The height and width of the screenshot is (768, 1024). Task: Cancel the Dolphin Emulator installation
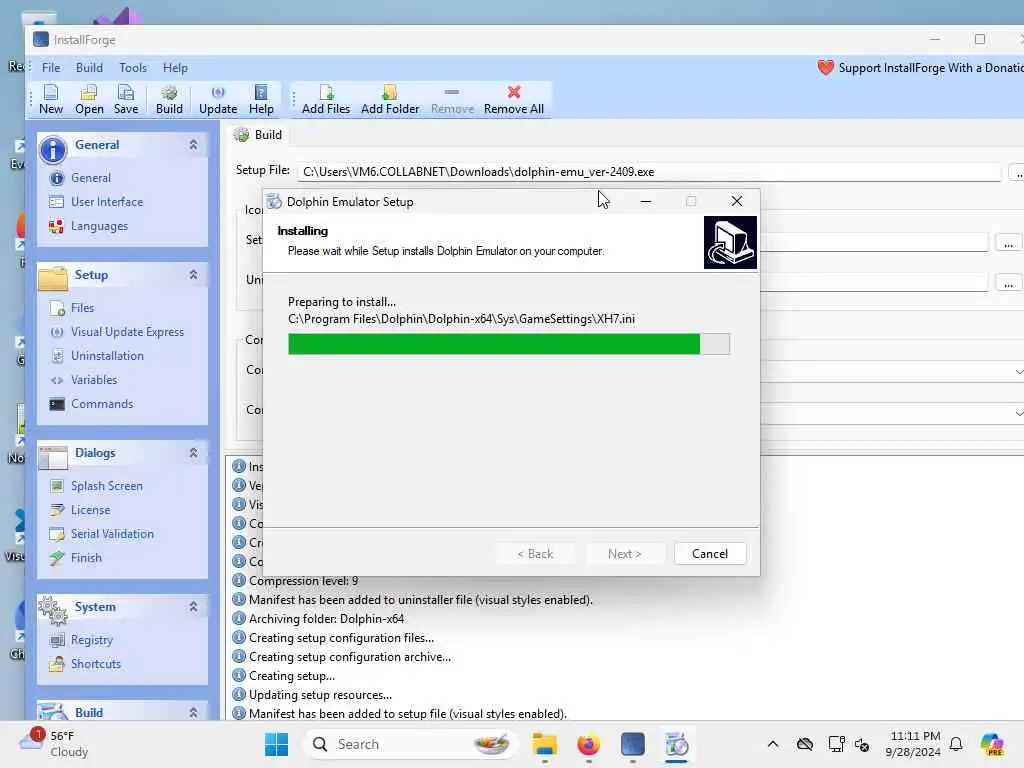pyautogui.click(x=710, y=554)
